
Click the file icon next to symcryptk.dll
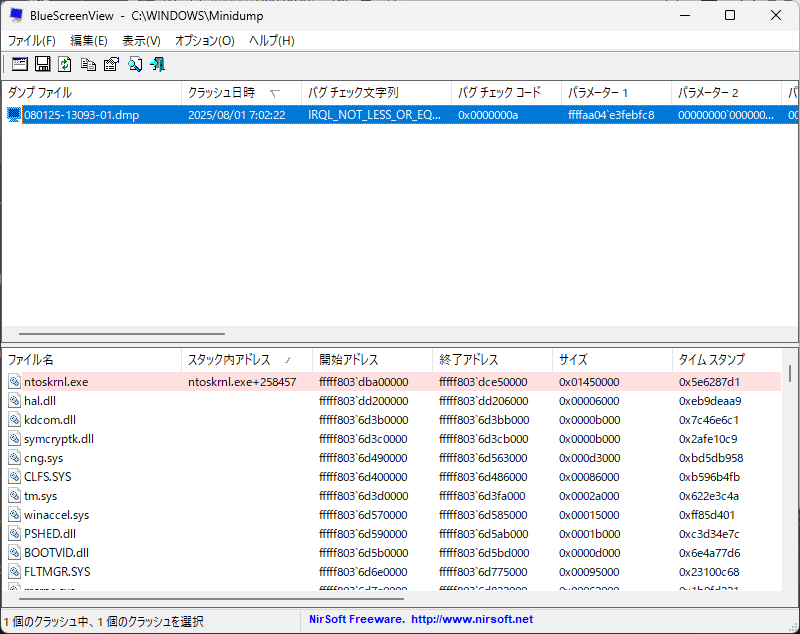coord(14,439)
